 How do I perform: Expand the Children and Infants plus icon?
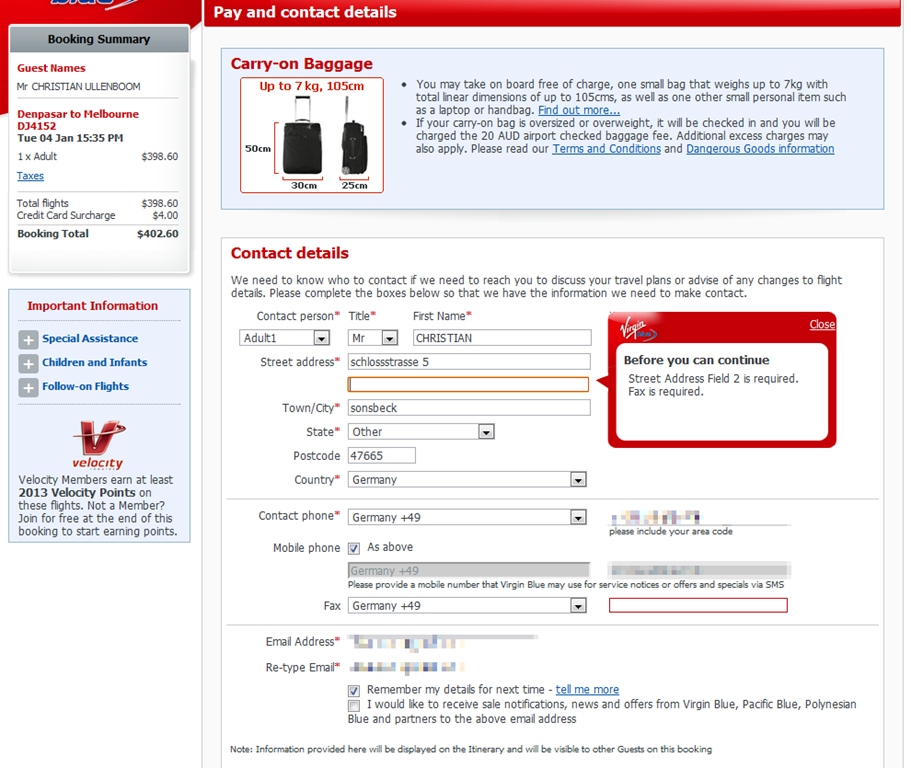28,363
